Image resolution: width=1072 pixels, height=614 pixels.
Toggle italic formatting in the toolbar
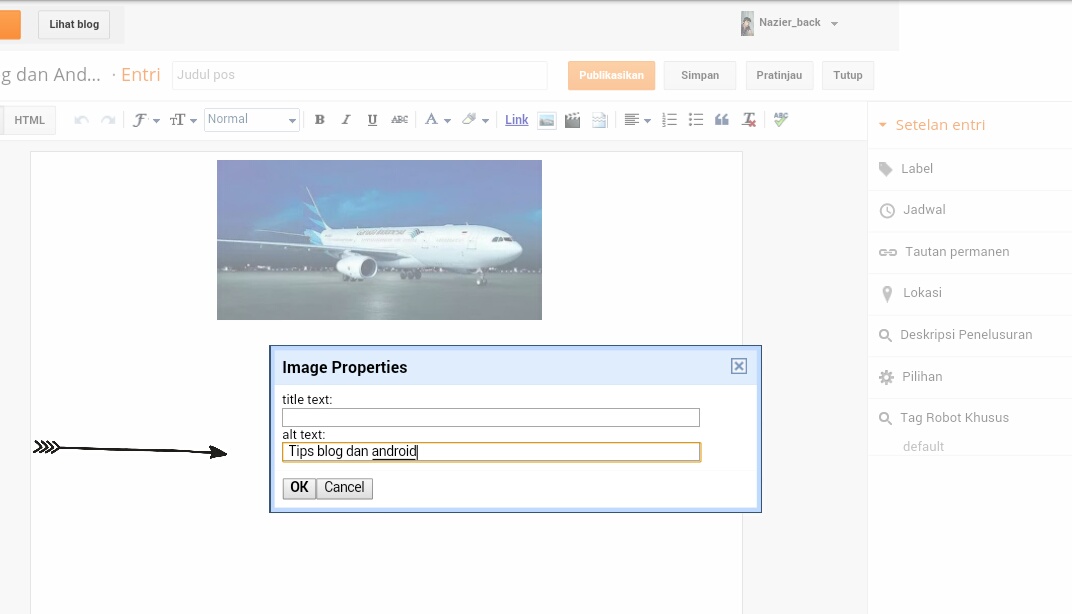coord(346,120)
